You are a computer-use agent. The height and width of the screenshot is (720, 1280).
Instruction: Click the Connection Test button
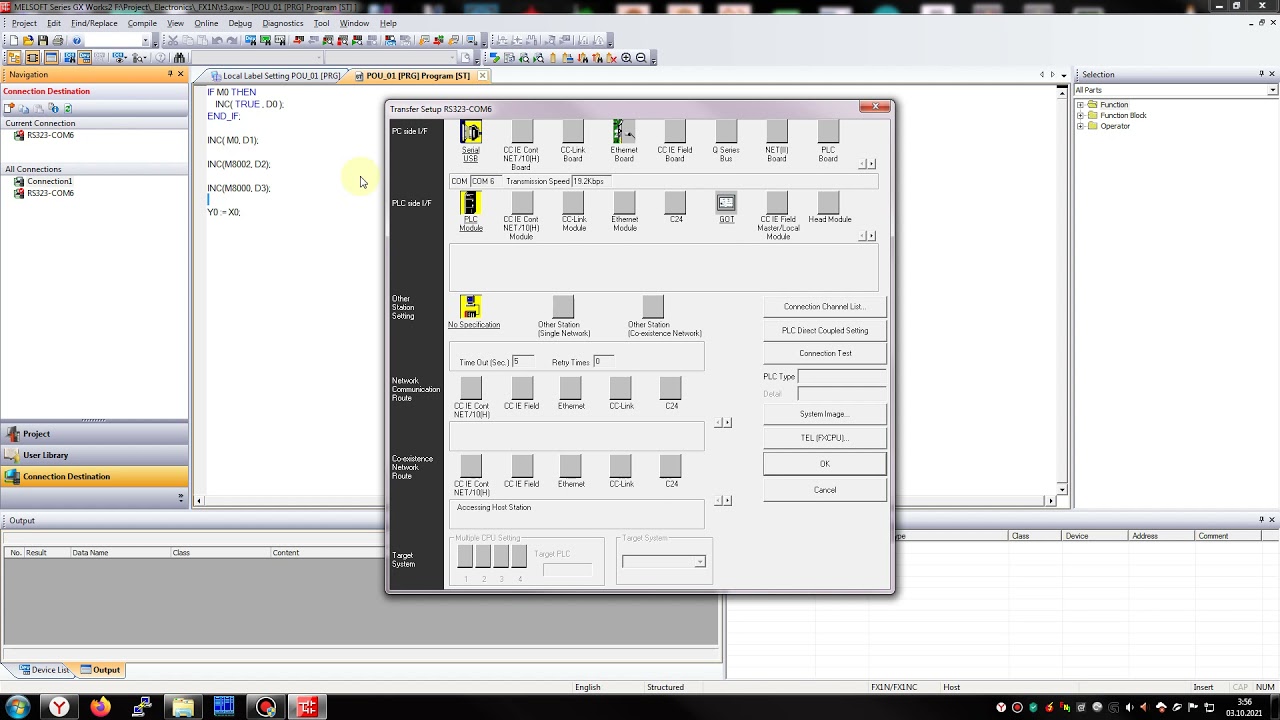[825, 353]
